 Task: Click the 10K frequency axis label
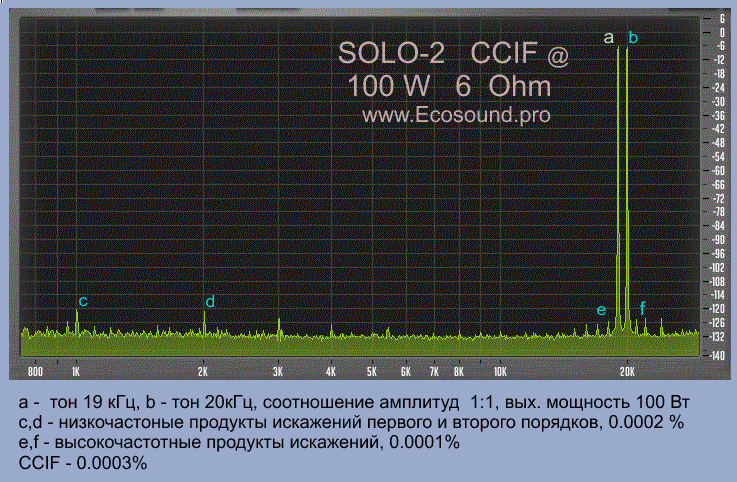click(x=500, y=372)
